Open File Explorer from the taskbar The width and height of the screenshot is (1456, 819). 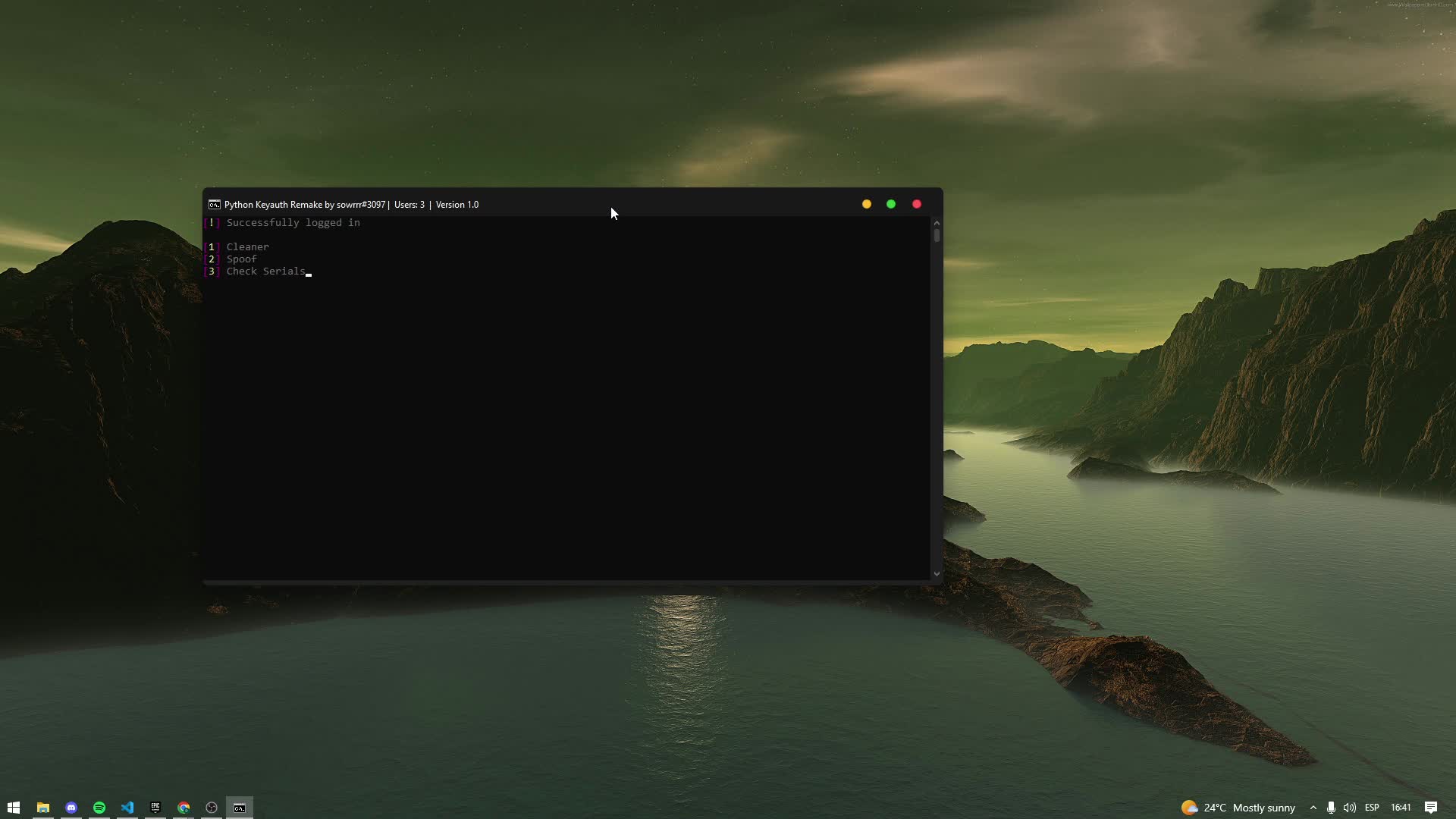pyautogui.click(x=43, y=807)
